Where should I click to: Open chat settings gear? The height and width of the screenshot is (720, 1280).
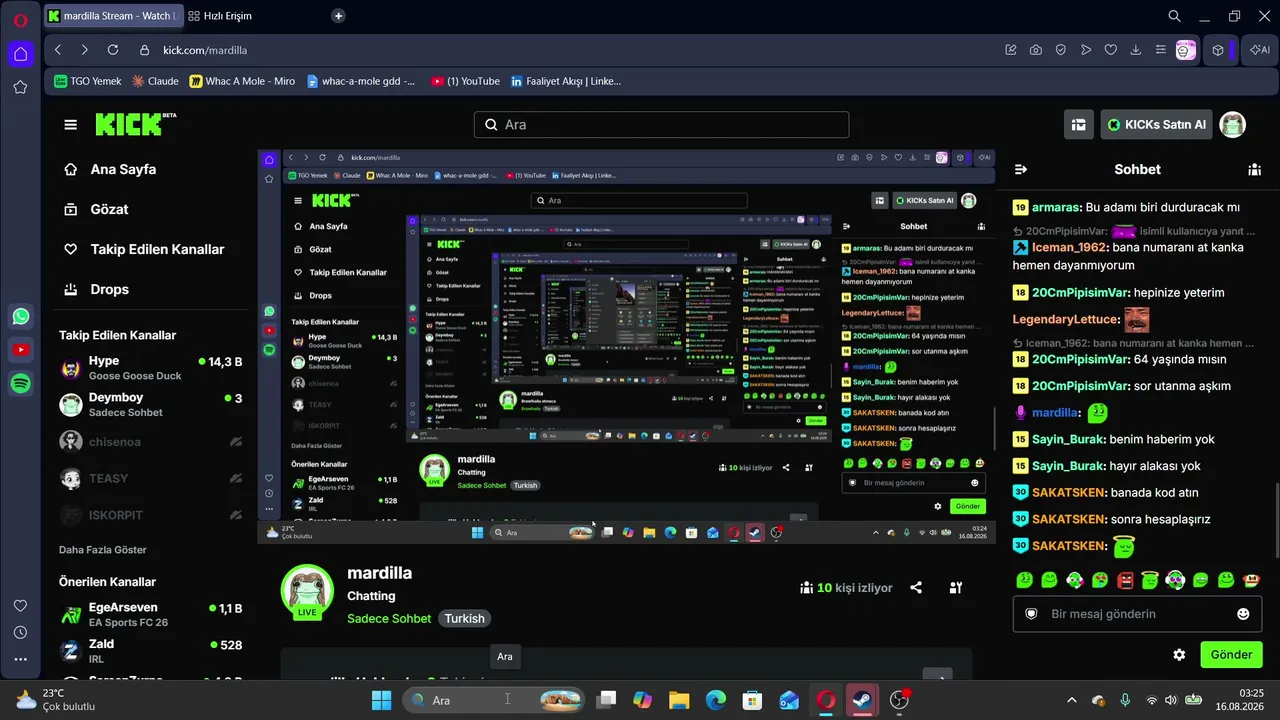pyautogui.click(x=1179, y=655)
